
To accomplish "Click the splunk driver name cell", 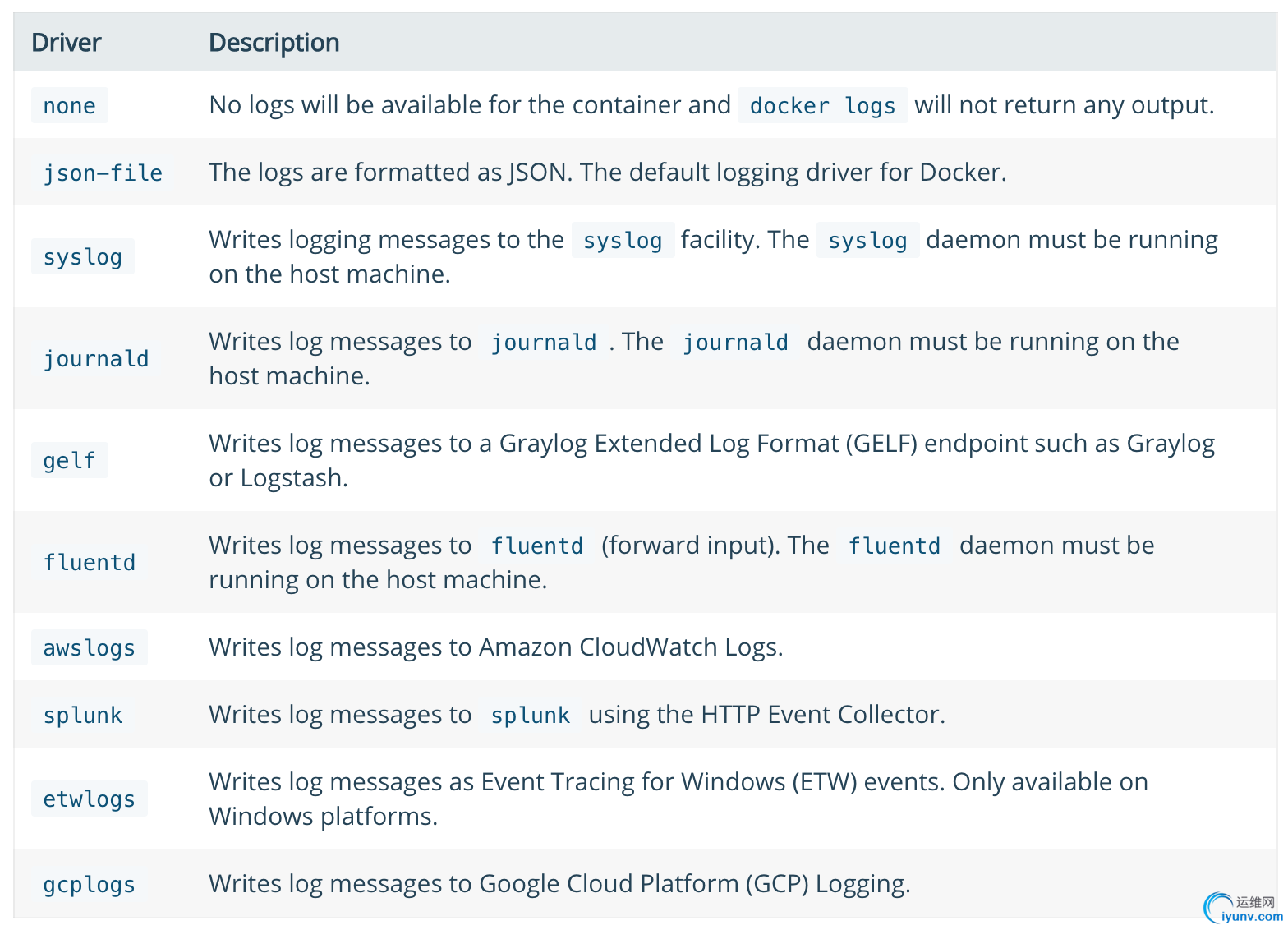I will 83,715.
